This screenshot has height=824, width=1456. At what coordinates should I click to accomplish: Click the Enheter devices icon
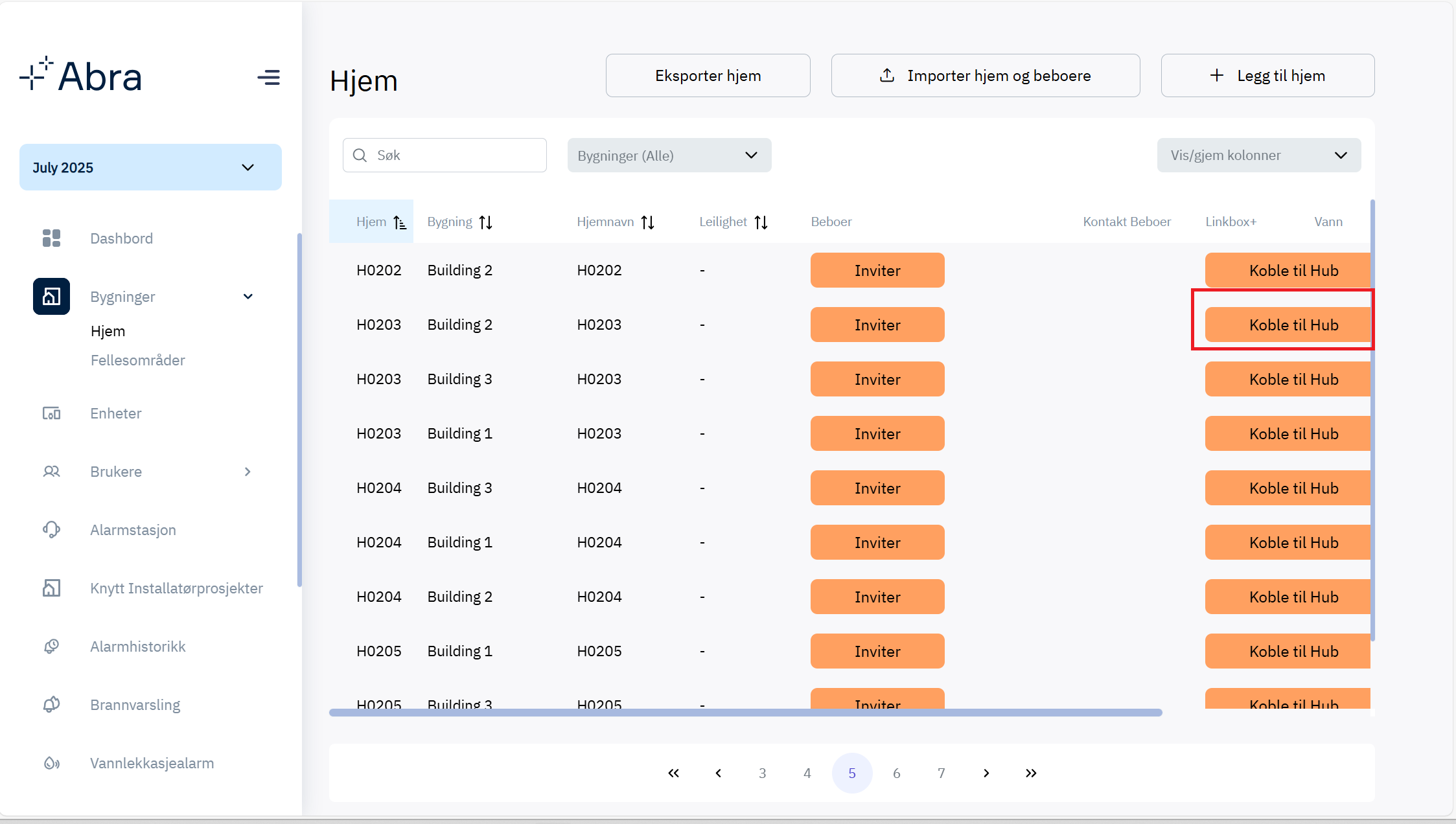click(51, 413)
